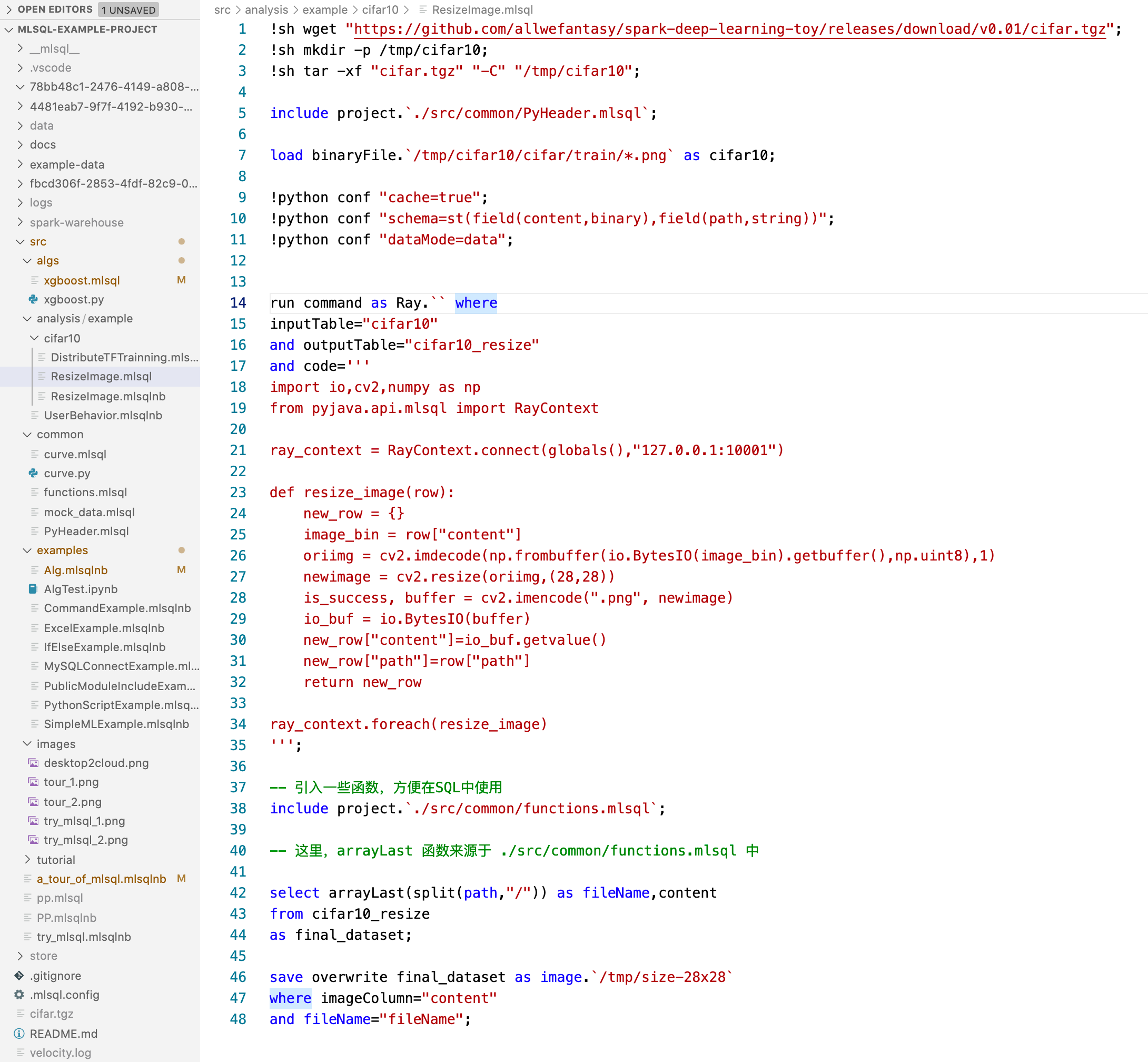Viewport: 1148px width, 1062px height.
Task: Click the cifar10 breadcrumb segment
Action: click(x=380, y=10)
